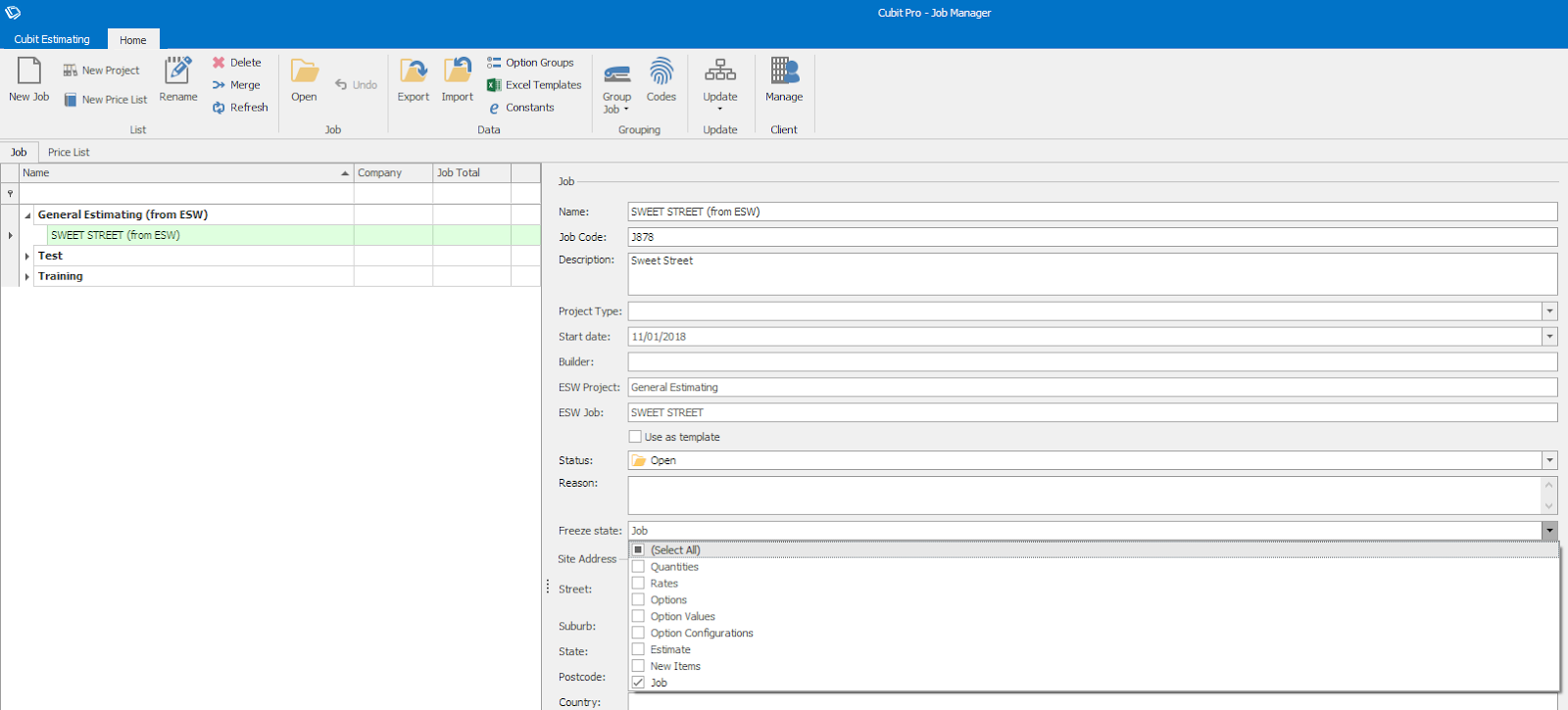
Task: Click the Option Groups button
Action: [530, 63]
